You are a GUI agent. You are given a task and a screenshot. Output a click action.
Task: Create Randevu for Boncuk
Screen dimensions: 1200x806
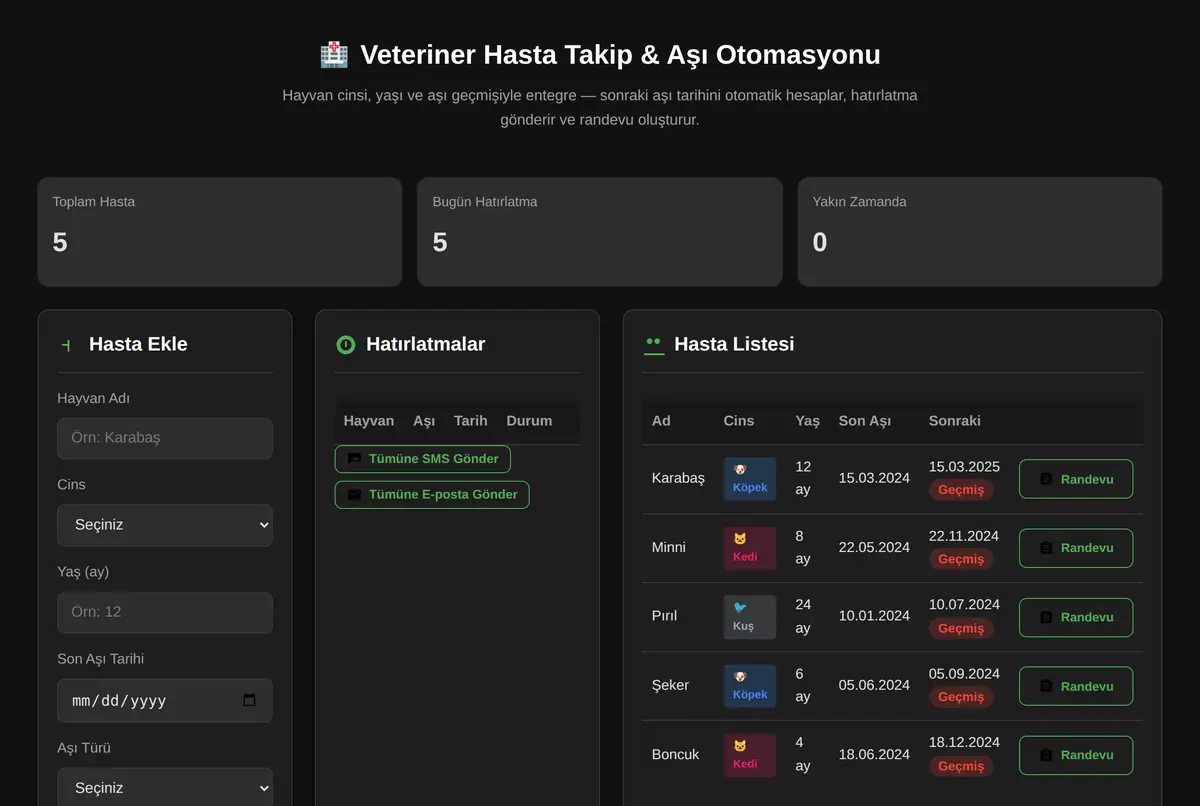point(1076,755)
